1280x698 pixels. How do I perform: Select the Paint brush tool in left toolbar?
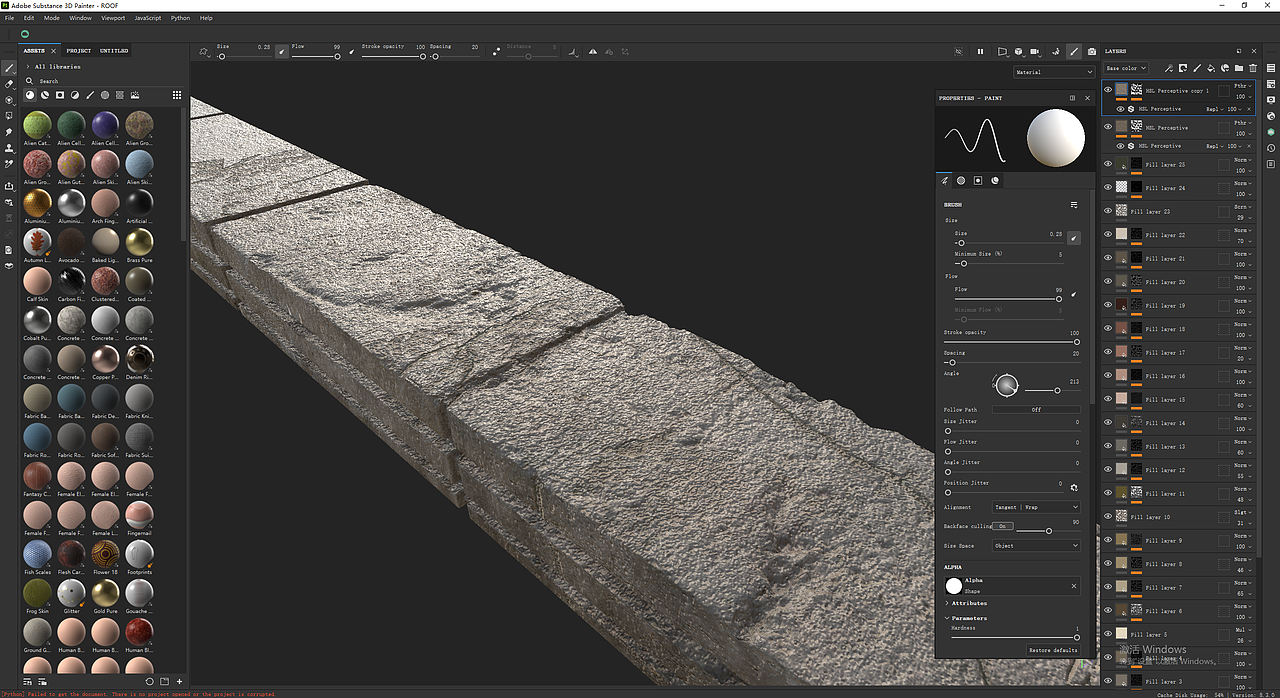pyautogui.click(x=9, y=68)
